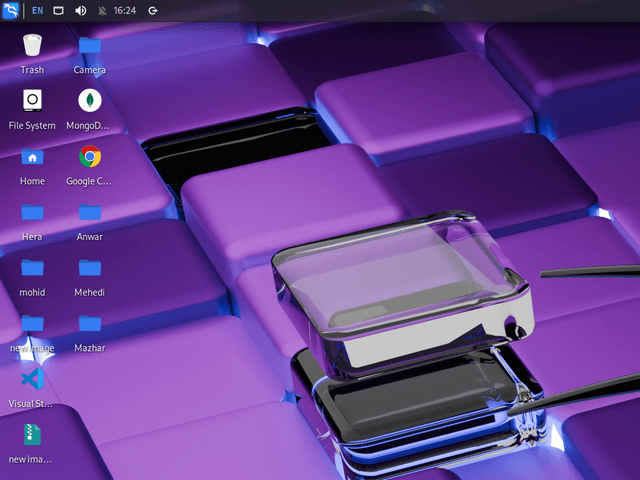640x480 pixels.
Task: Launch Visual Studio Code
Action: coord(32,379)
